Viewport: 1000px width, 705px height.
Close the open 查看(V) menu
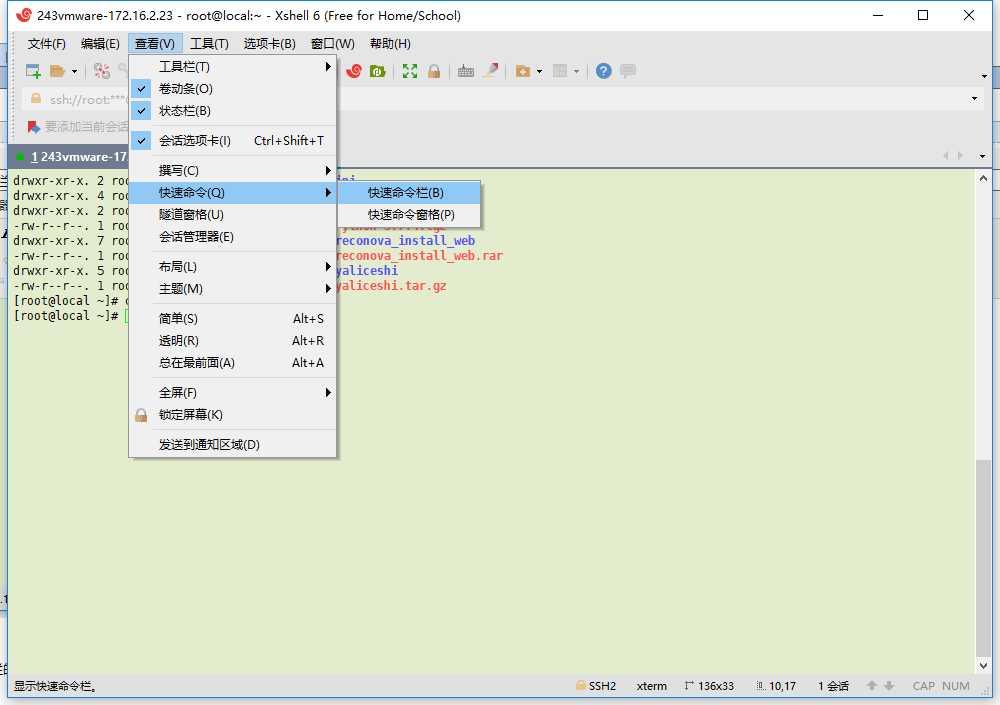(x=155, y=43)
